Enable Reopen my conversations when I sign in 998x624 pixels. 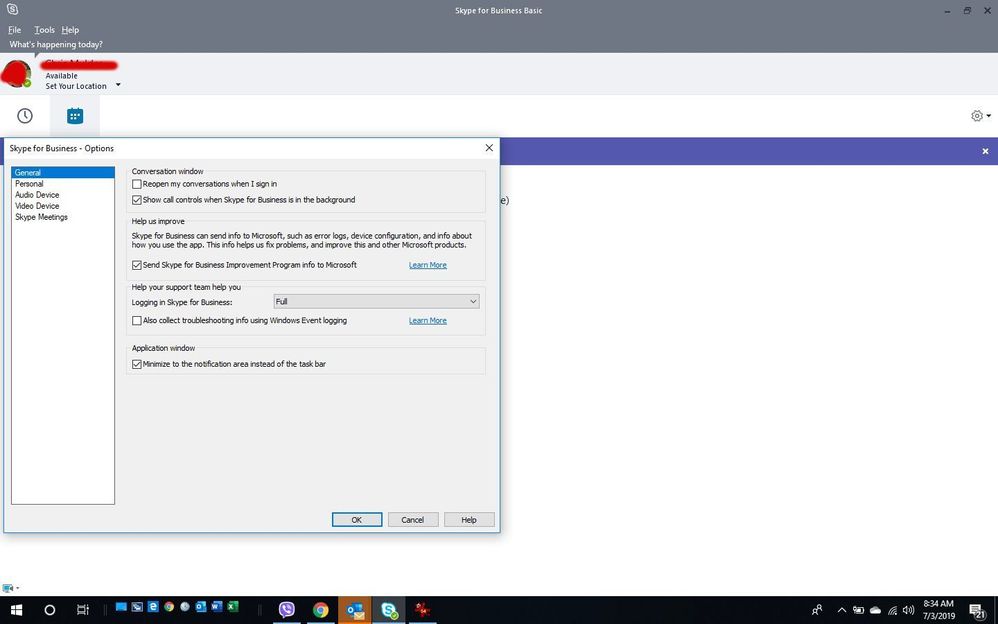click(x=137, y=184)
